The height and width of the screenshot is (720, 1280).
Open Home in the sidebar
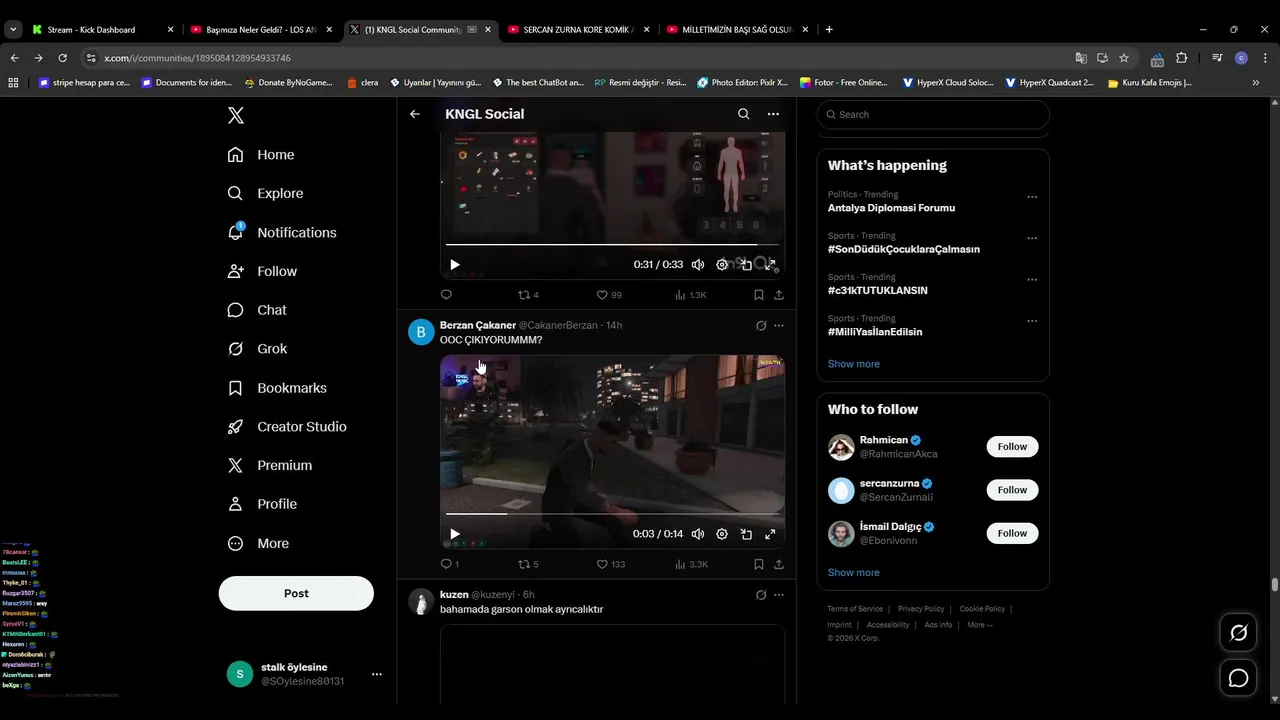[x=261, y=155]
